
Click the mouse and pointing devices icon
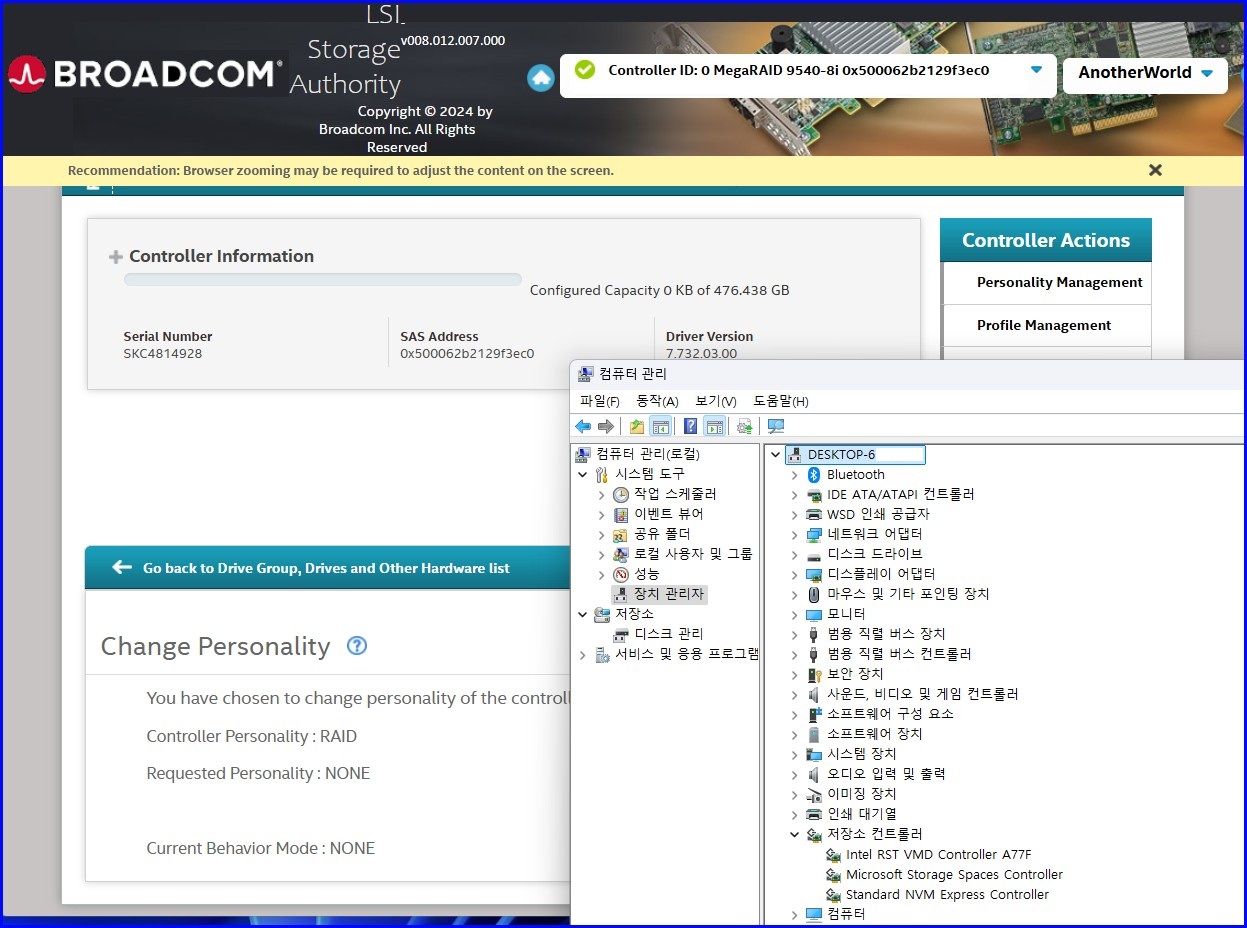coord(814,594)
